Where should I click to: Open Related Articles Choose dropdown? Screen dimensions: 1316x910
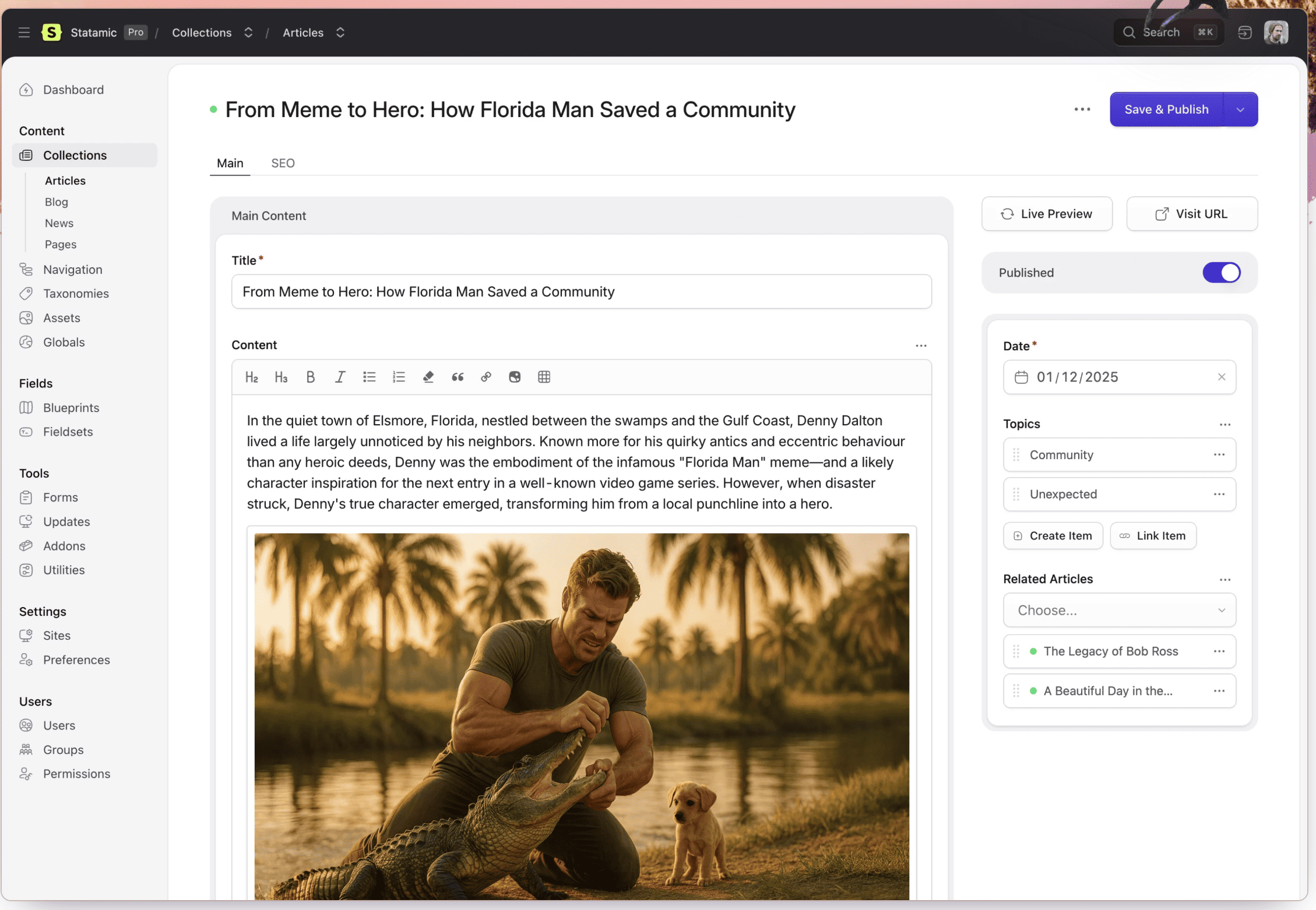tap(1119, 610)
